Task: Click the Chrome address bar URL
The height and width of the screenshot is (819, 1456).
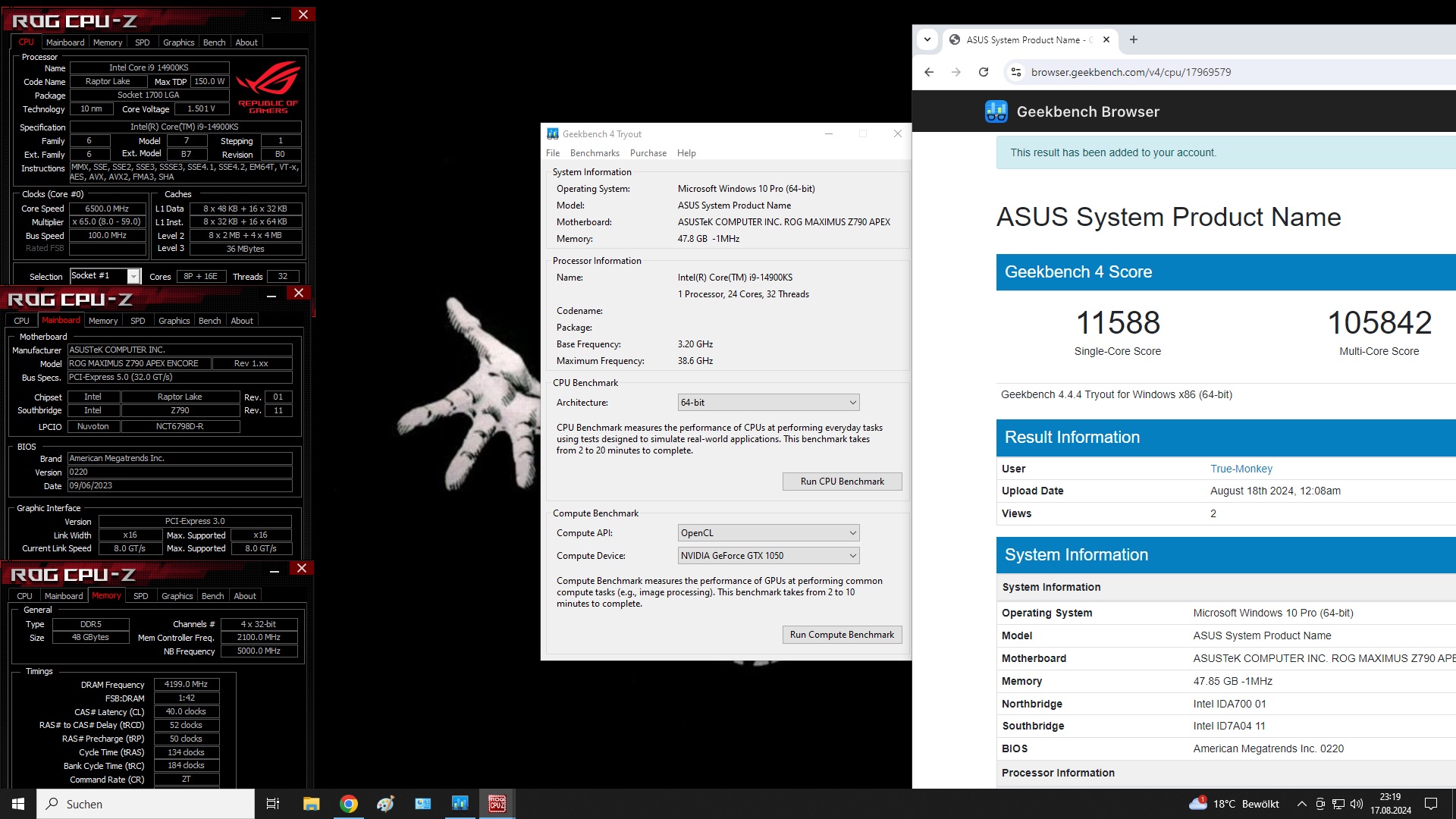Action: 1131,72
